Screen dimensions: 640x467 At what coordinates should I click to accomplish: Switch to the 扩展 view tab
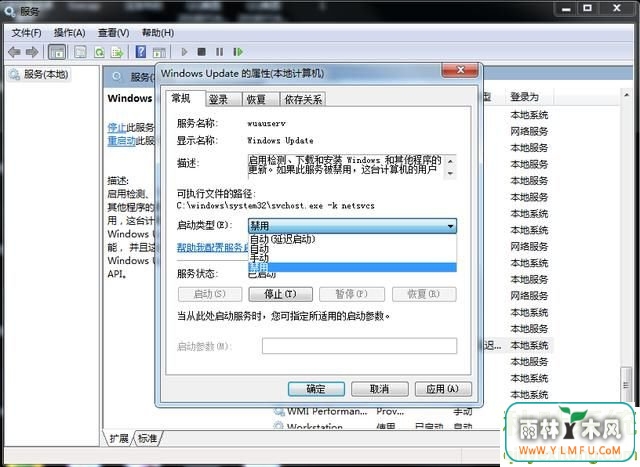(118, 438)
